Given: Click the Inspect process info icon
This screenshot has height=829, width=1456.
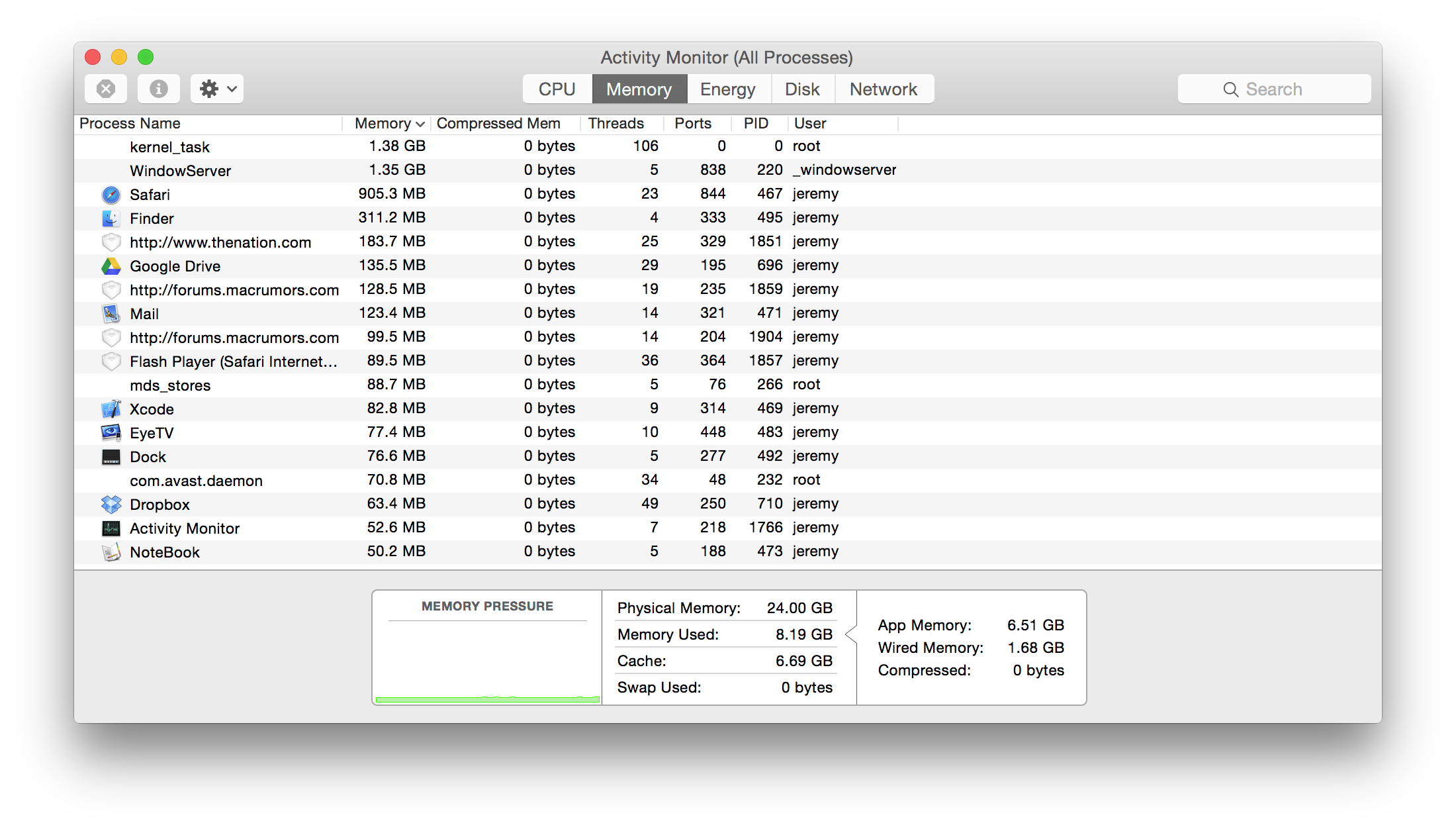Looking at the screenshot, I should [x=159, y=89].
